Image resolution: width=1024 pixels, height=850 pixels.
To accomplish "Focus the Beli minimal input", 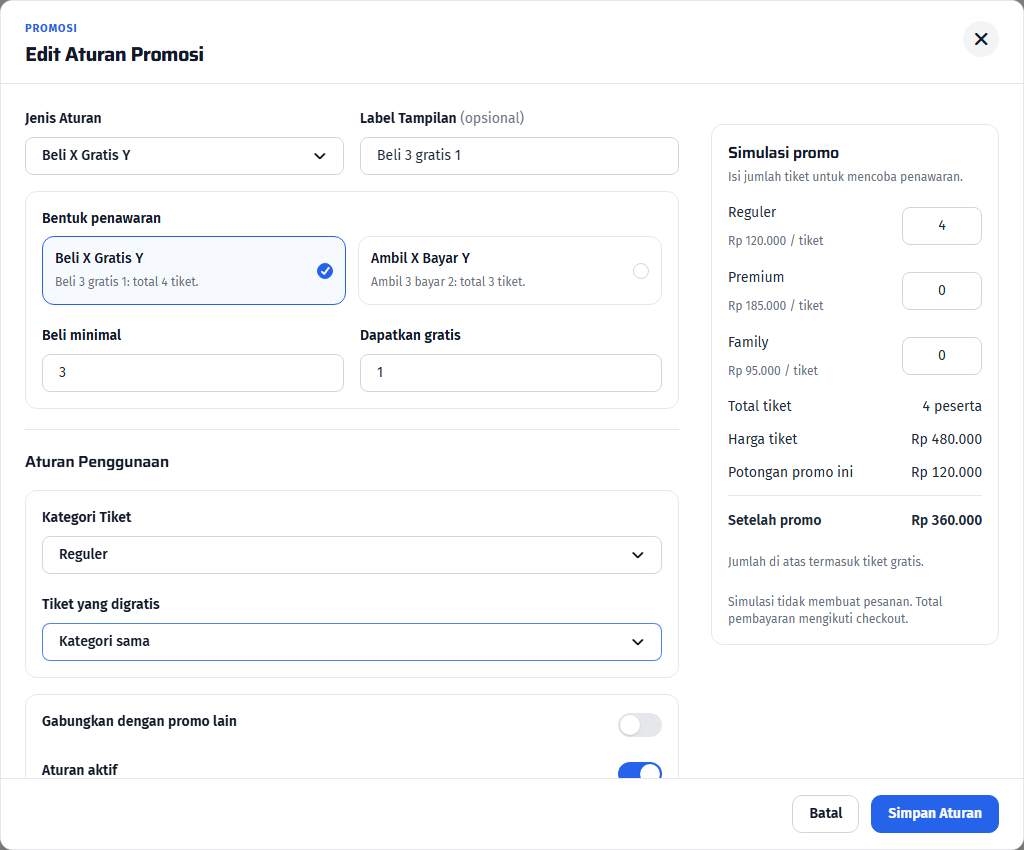I will 193,373.
